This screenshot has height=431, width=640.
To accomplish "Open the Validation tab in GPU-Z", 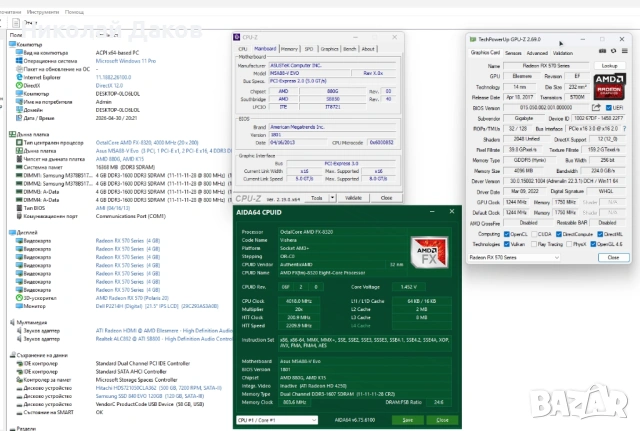I will point(563,53).
